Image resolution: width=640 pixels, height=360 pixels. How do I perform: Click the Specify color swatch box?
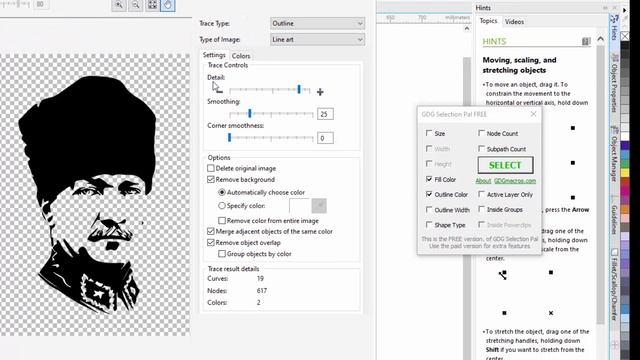pos(299,206)
